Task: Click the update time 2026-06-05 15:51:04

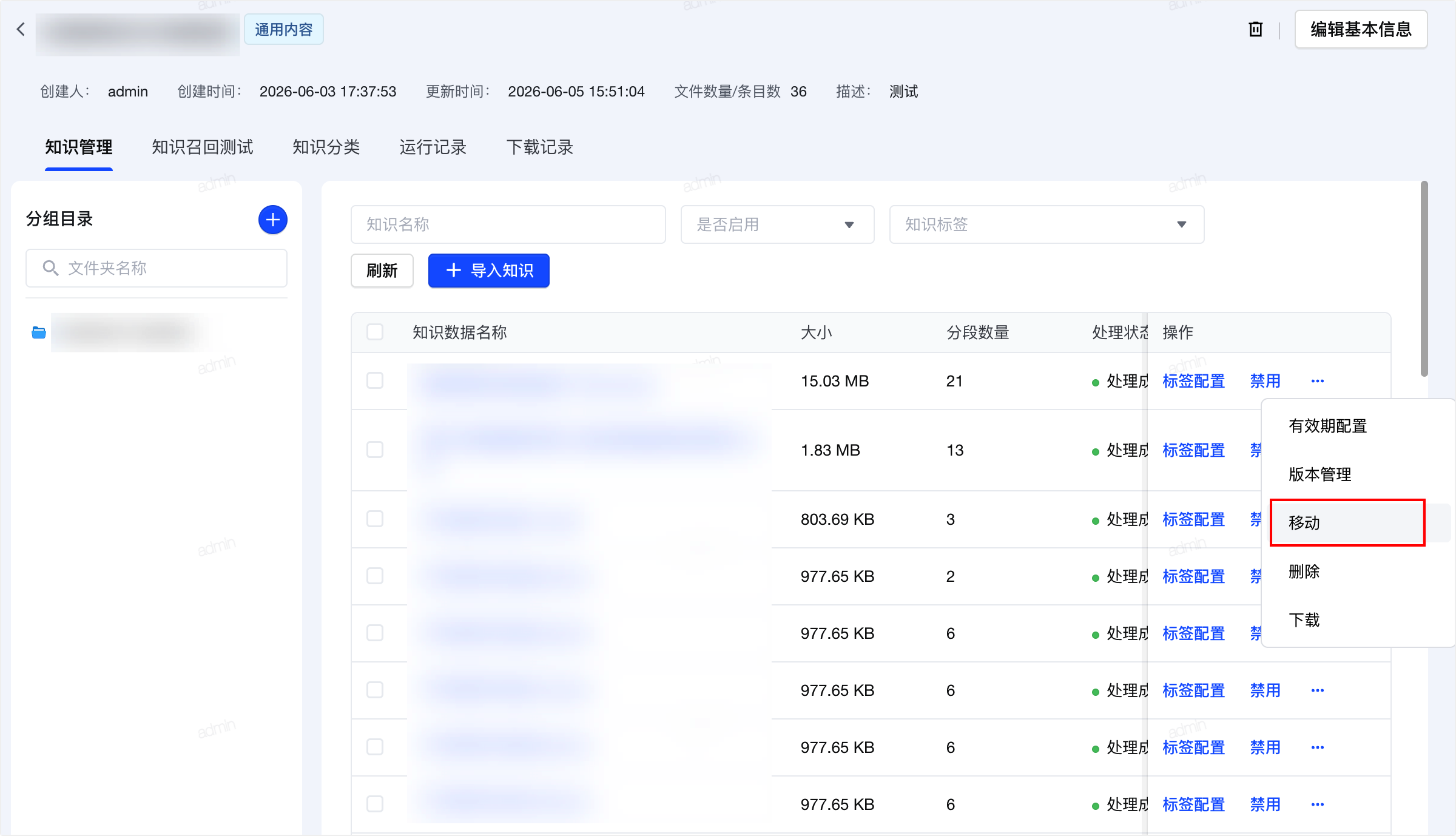Action: (576, 92)
